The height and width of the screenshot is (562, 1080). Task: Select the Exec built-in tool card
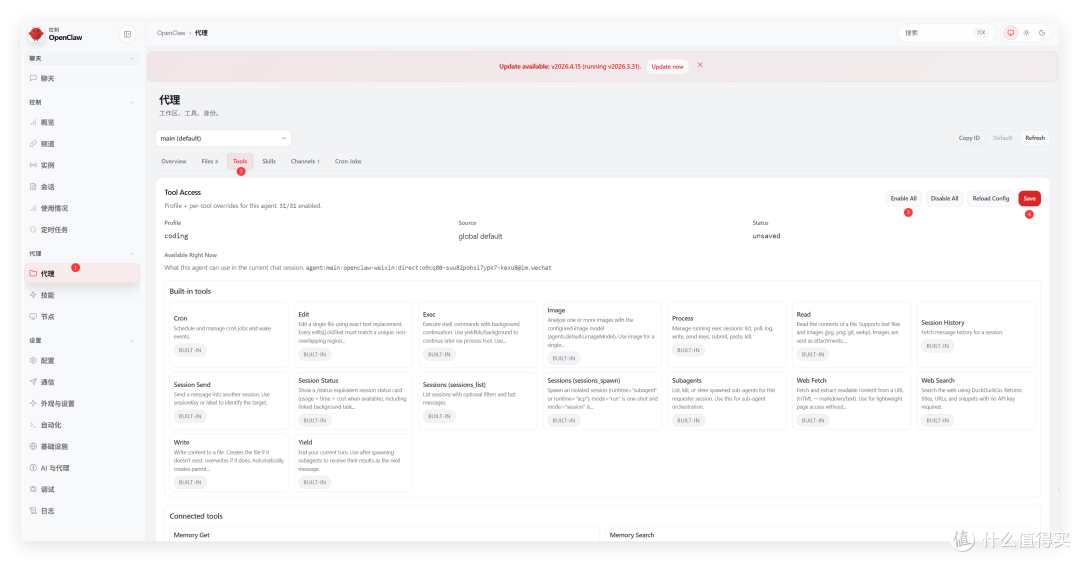477,334
